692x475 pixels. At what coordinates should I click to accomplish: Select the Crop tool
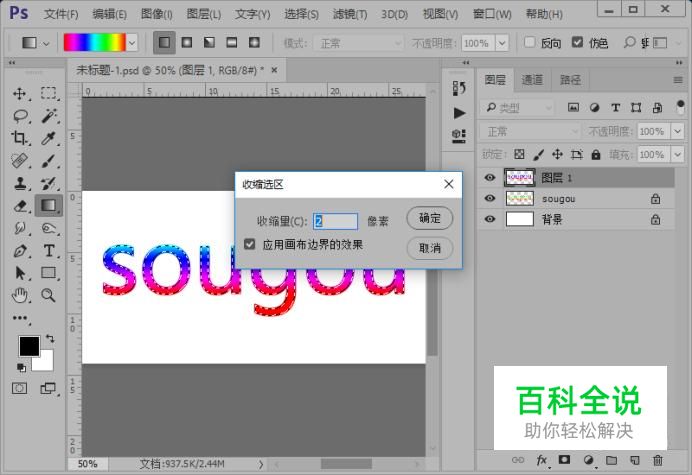19,139
